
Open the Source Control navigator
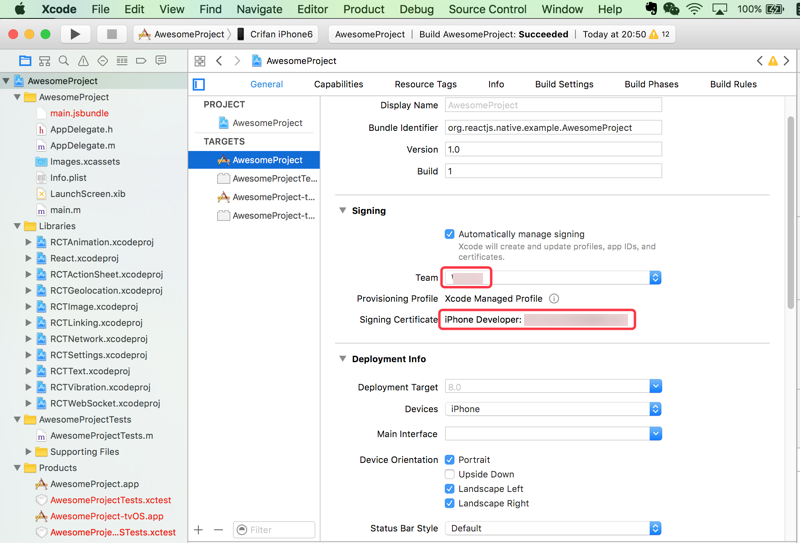44,61
